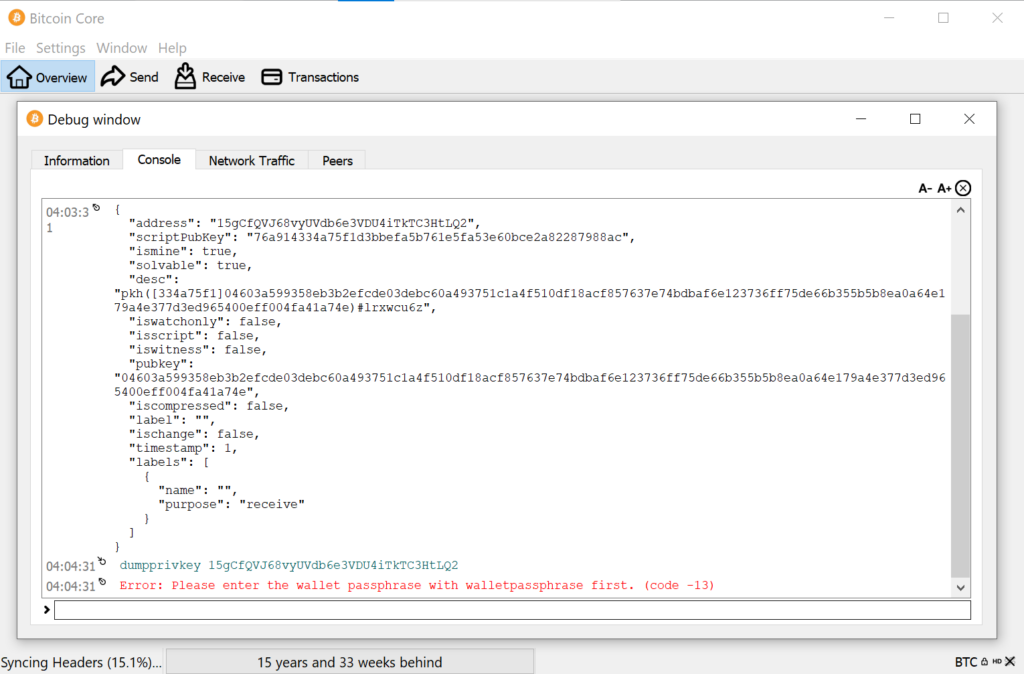Click the wallet lock icon in status bar

click(984, 662)
